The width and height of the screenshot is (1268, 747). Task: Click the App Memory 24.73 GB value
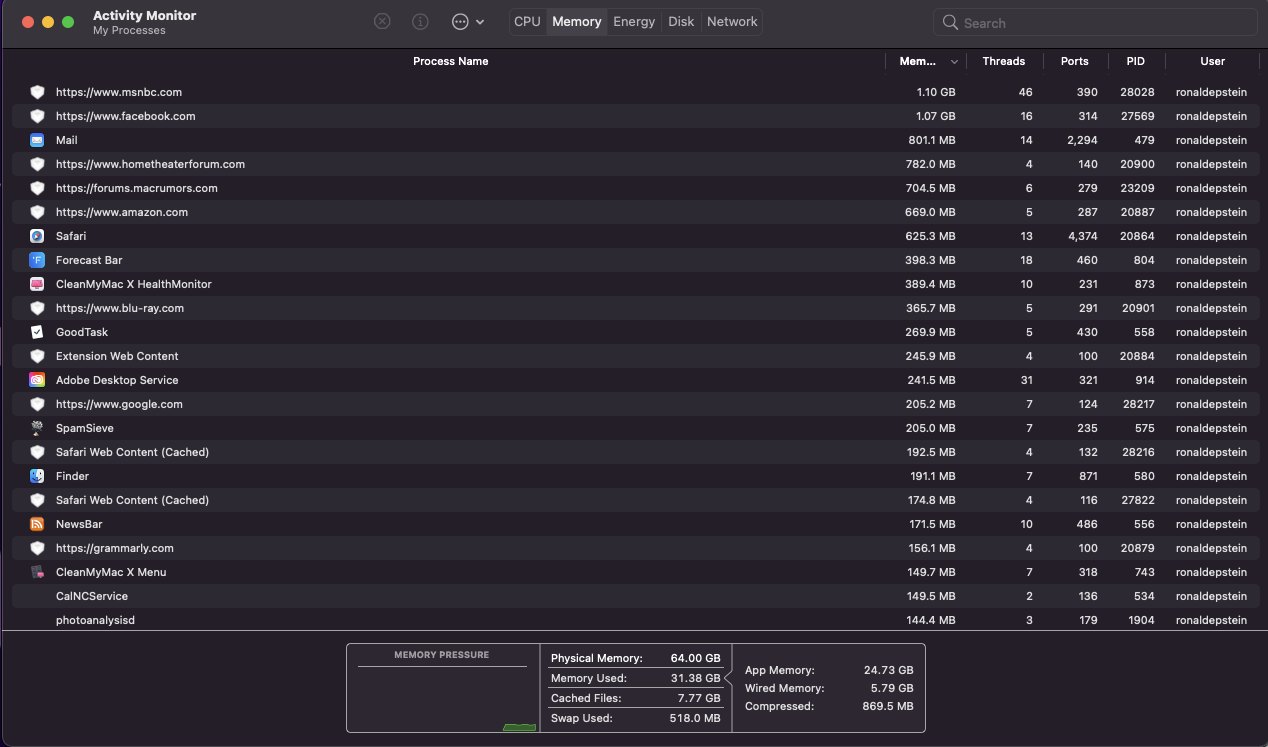(x=889, y=670)
